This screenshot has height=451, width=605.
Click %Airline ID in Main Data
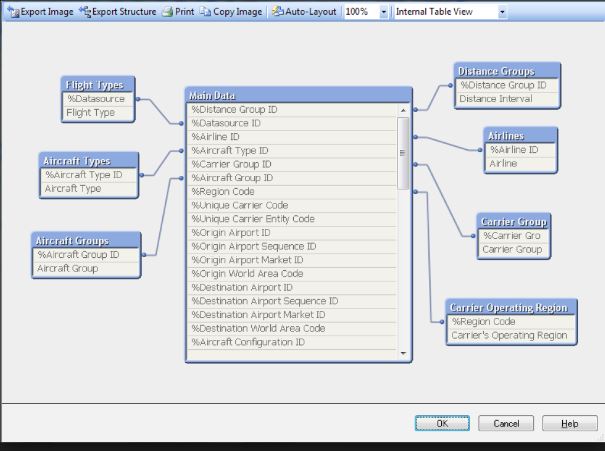[292, 137]
